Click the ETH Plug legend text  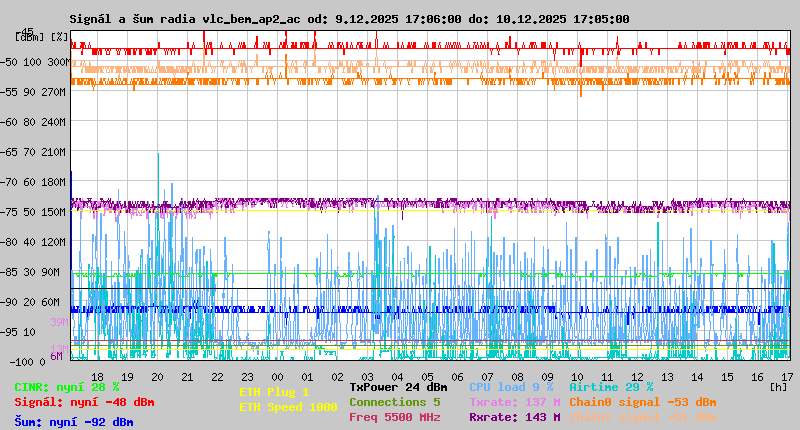(x=274, y=392)
